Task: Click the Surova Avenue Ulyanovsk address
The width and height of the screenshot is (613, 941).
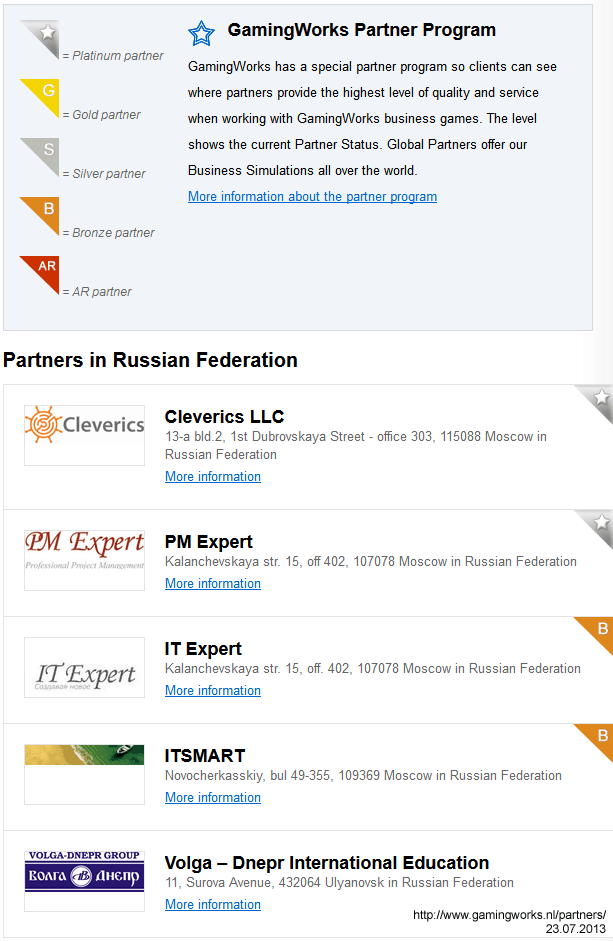Action: pyautogui.click(x=339, y=882)
